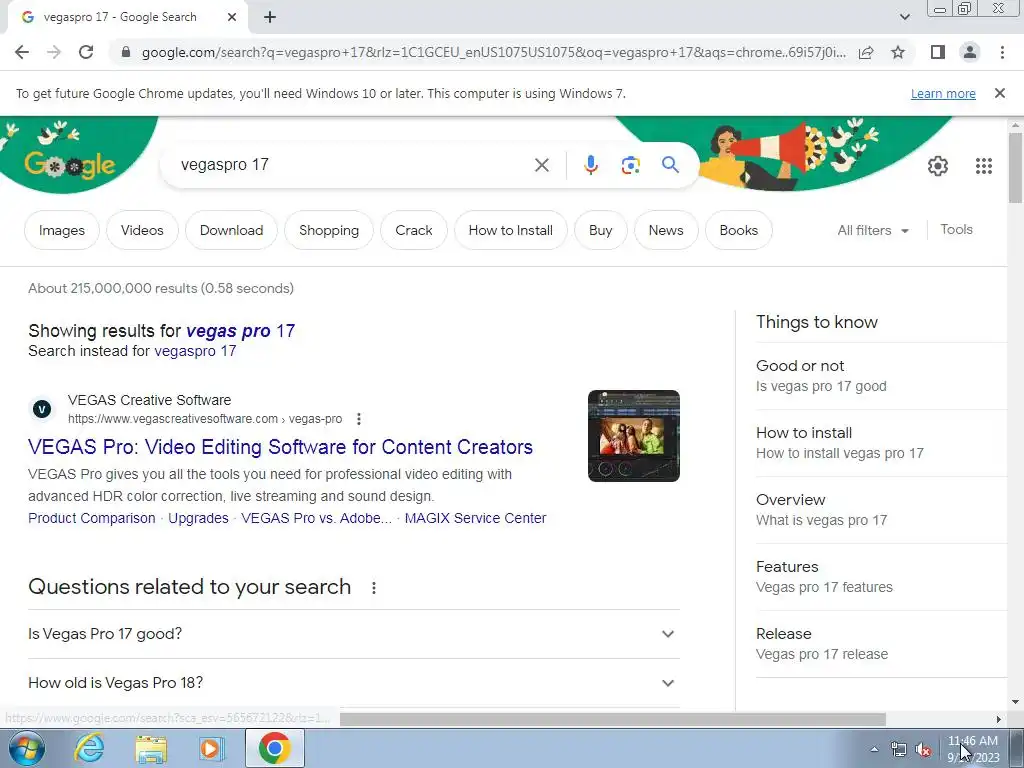Search instead for vegaspro 17
This screenshot has width=1024, height=768.
click(x=195, y=351)
